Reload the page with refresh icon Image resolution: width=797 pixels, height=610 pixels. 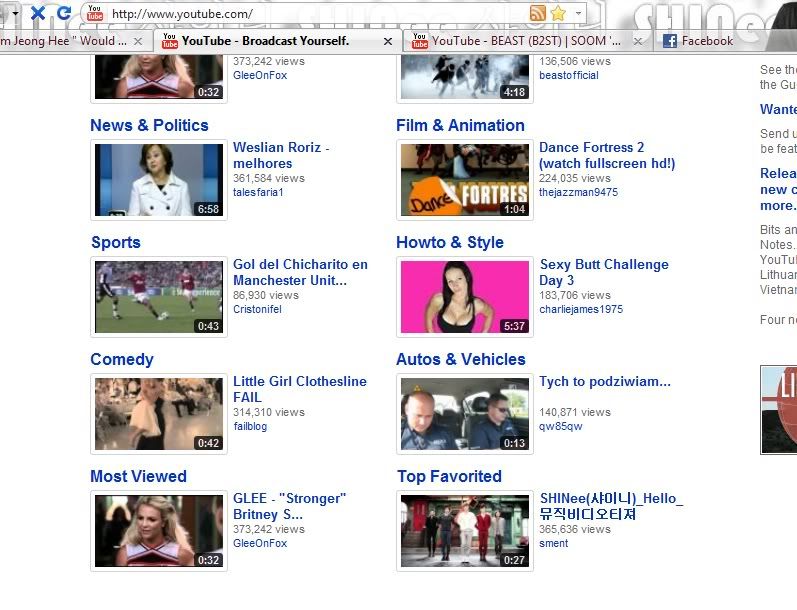click(x=64, y=13)
